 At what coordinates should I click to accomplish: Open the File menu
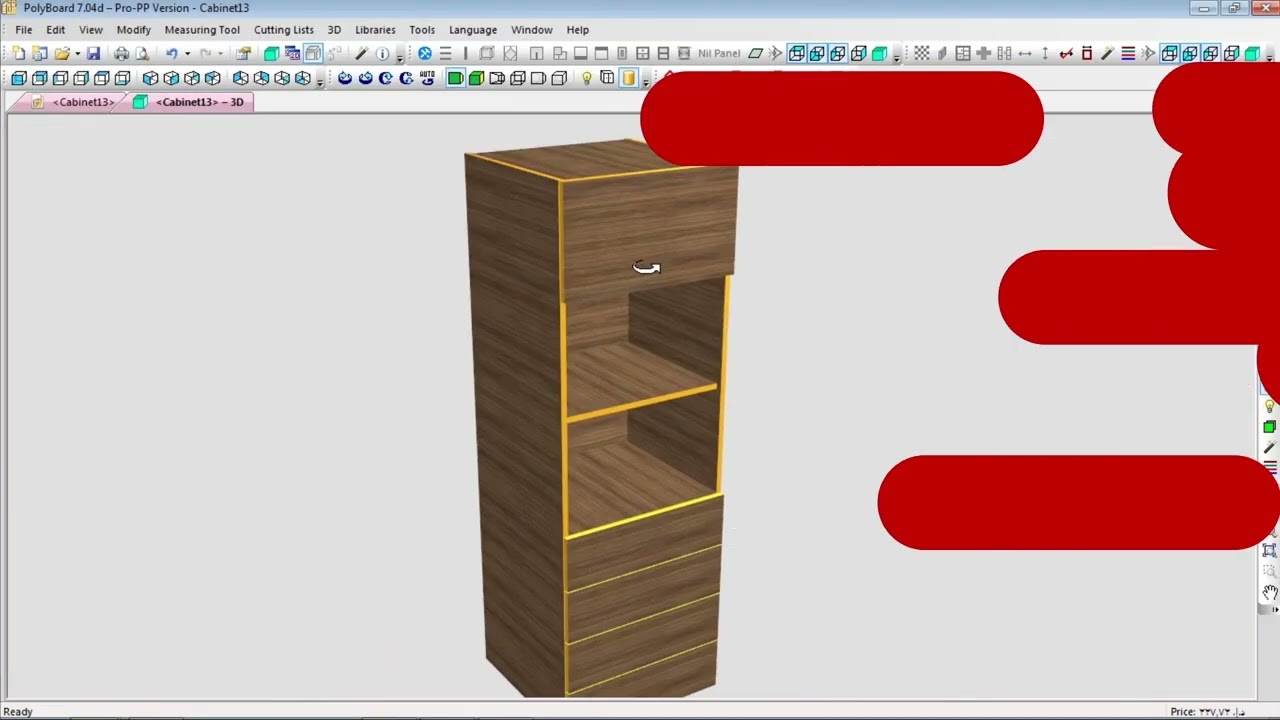coord(24,30)
